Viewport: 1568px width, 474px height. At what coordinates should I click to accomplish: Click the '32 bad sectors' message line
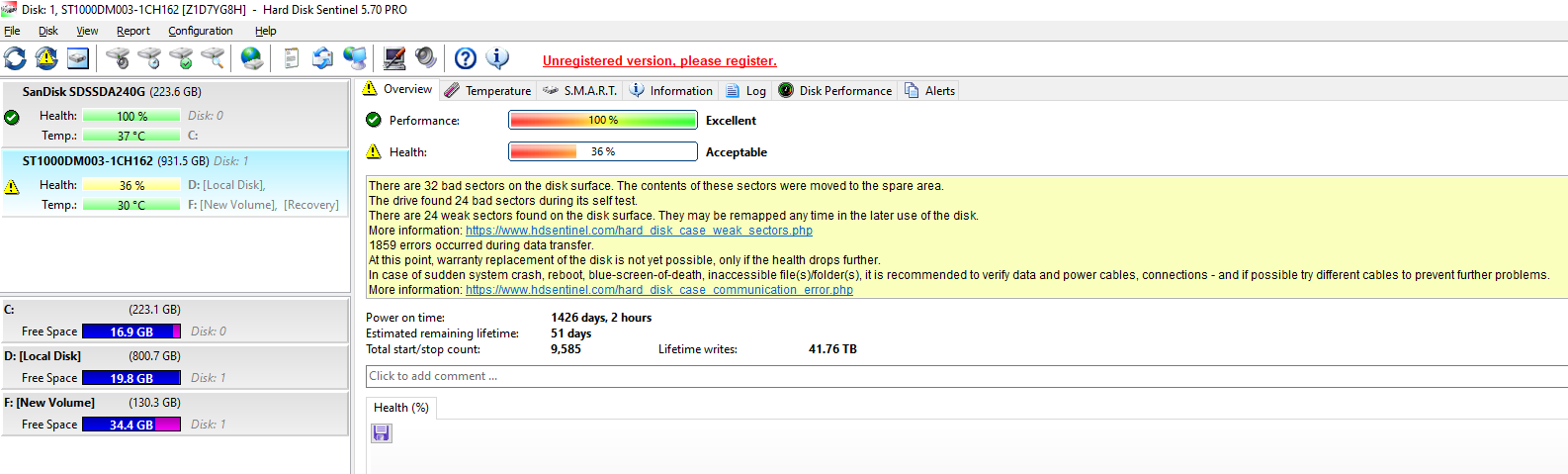coord(656,186)
